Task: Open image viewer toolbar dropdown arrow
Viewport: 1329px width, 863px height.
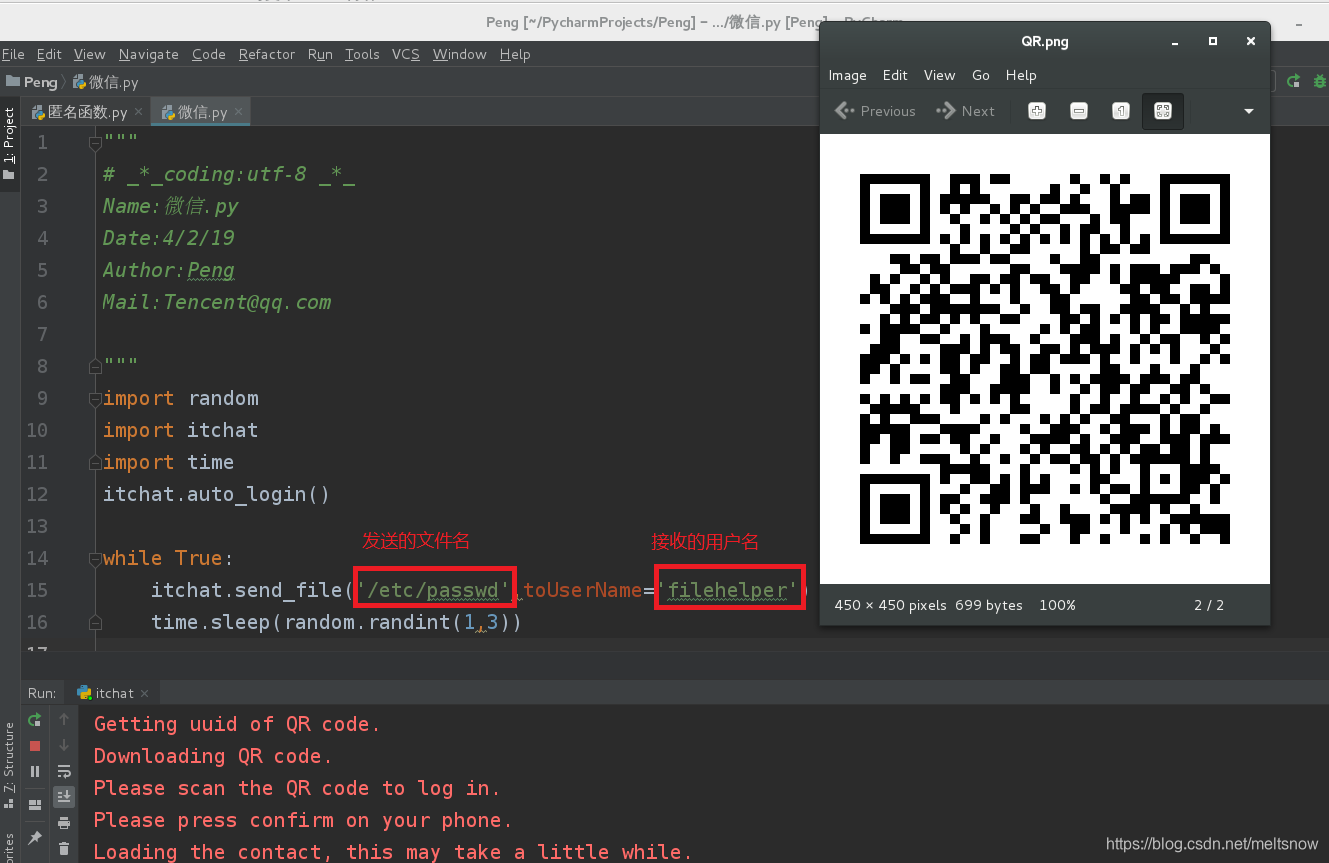Action: (x=1249, y=111)
